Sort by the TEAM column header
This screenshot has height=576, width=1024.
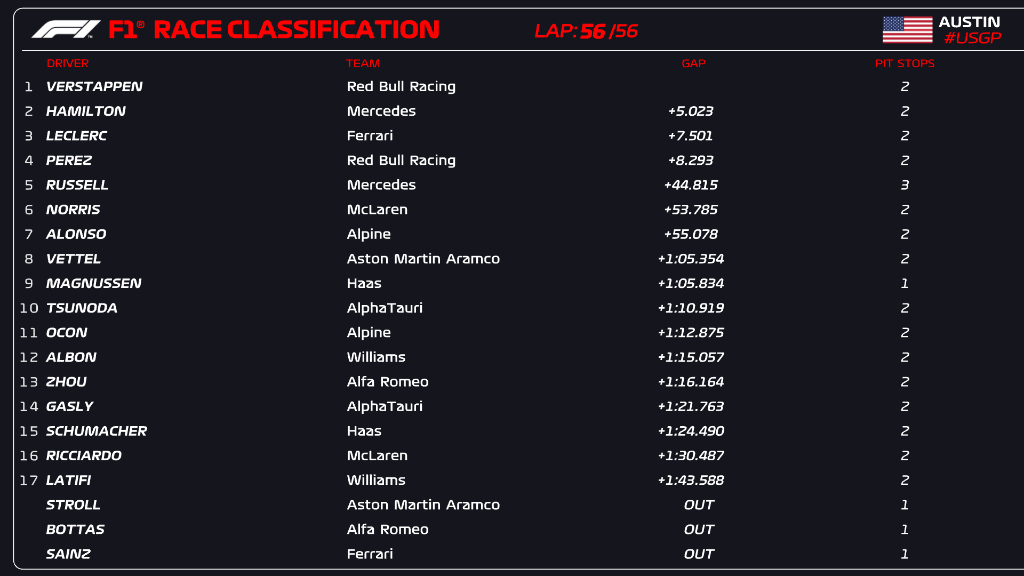(x=362, y=62)
